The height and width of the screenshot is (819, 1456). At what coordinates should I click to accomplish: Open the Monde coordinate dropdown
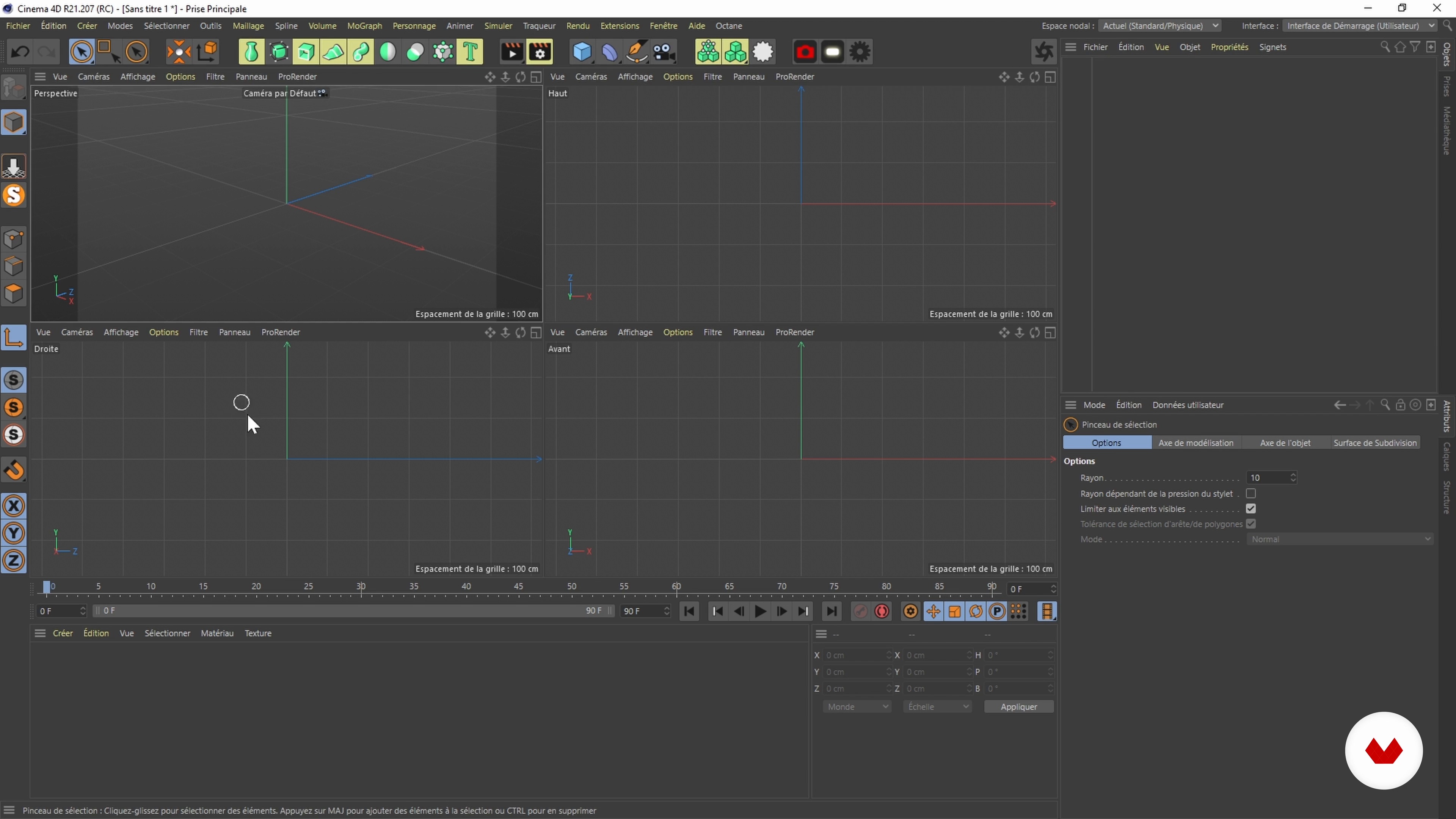tap(856, 706)
